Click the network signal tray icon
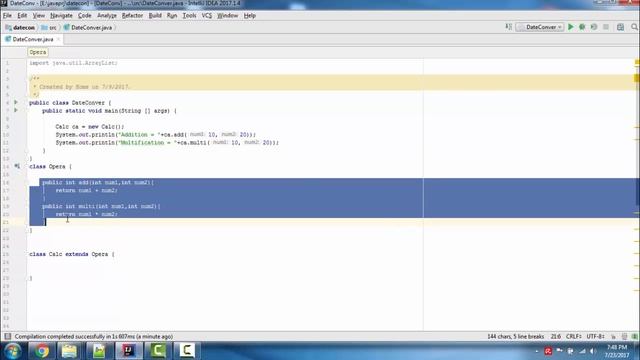 (582, 351)
